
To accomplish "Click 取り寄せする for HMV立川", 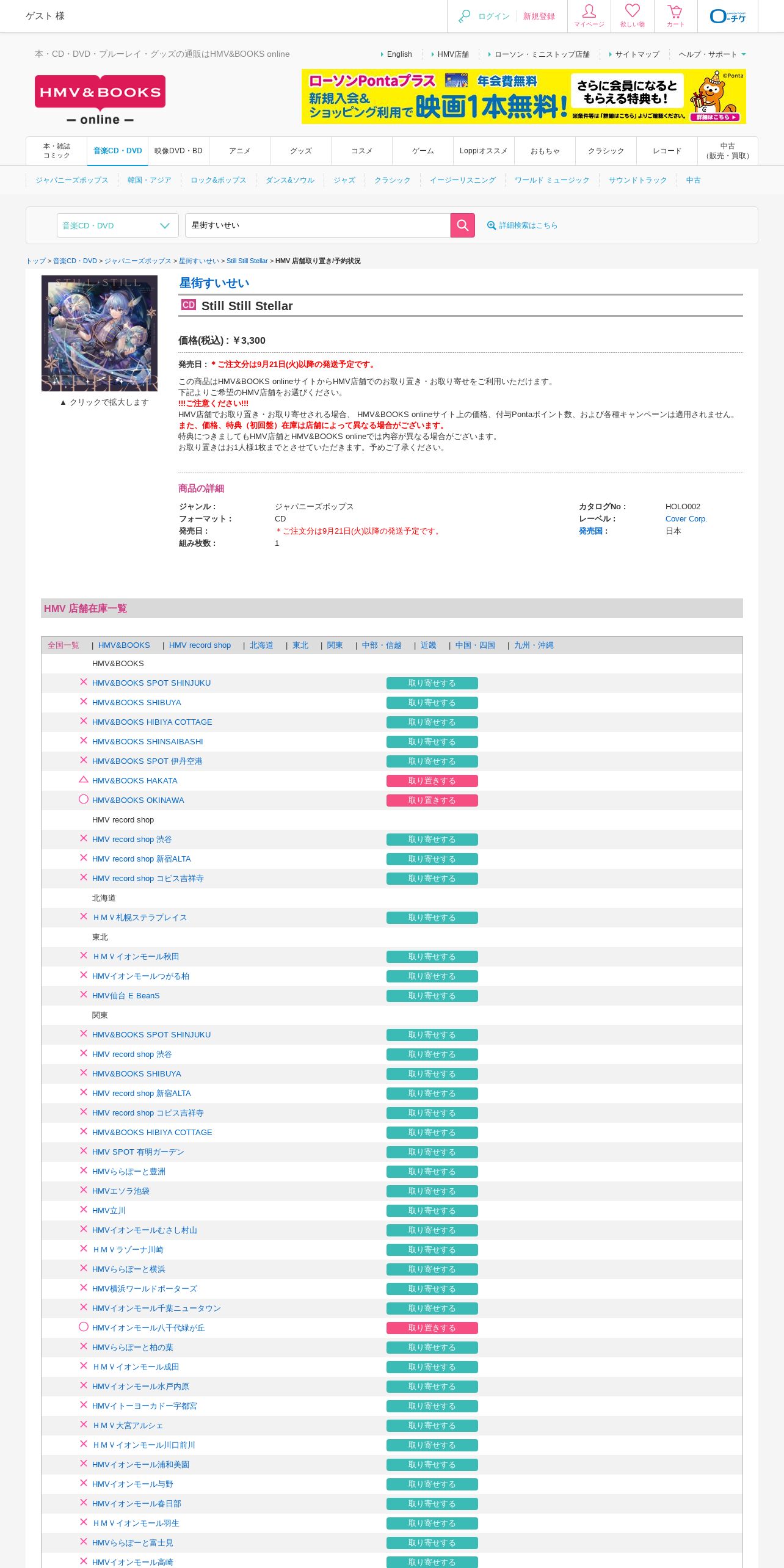I will 432,1211.
